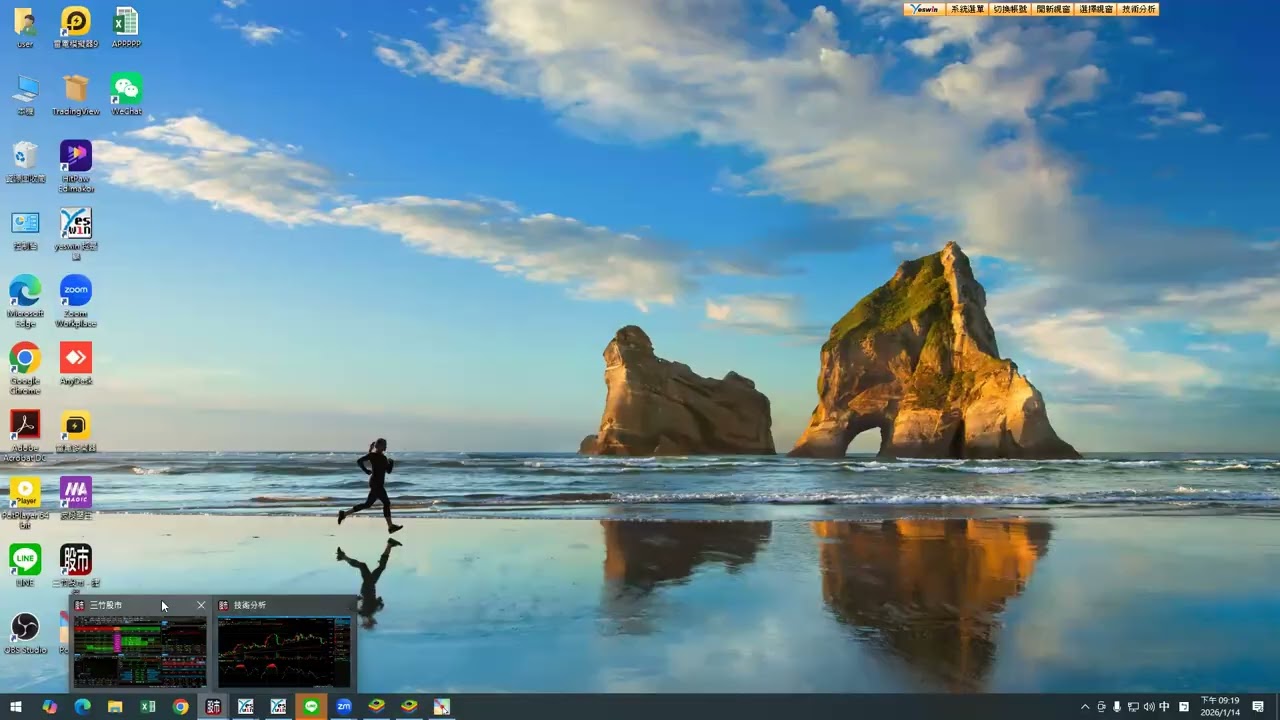The height and width of the screenshot is (720, 1280).
Task: Open the Windows Start menu
Action: pyautogui.click(x=16, y=707)
